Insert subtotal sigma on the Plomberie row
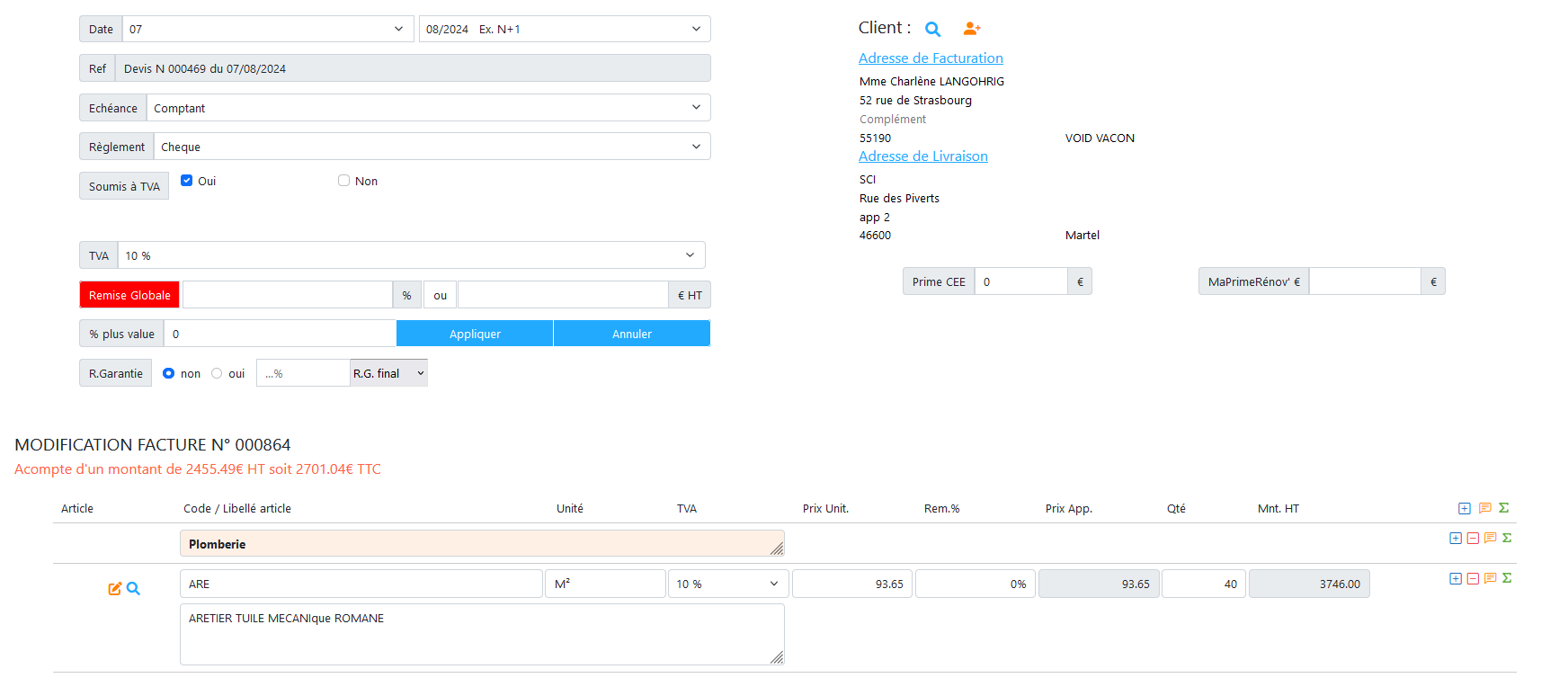 point(1507,538)
